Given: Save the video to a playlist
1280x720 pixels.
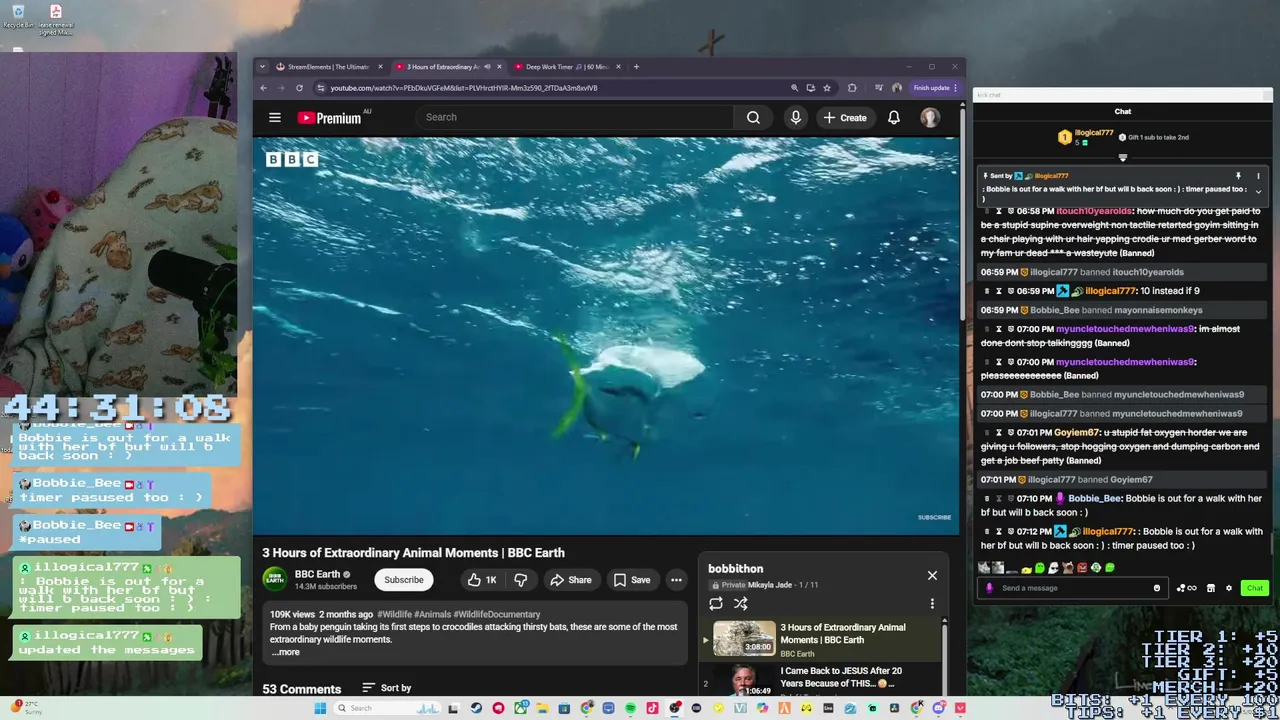Looking at the screenshot, I should (x=632, y=580).
